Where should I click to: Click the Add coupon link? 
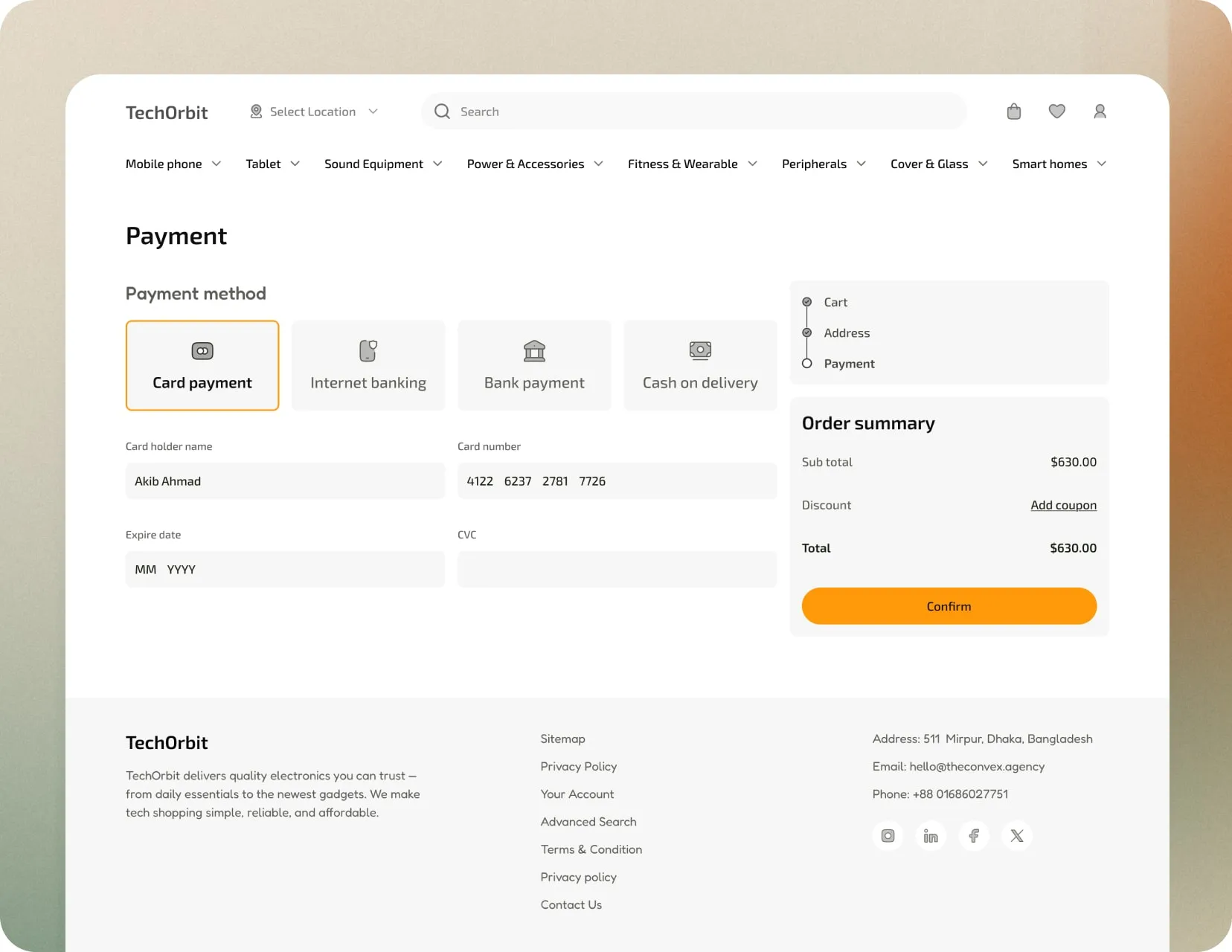[1063, 505]
